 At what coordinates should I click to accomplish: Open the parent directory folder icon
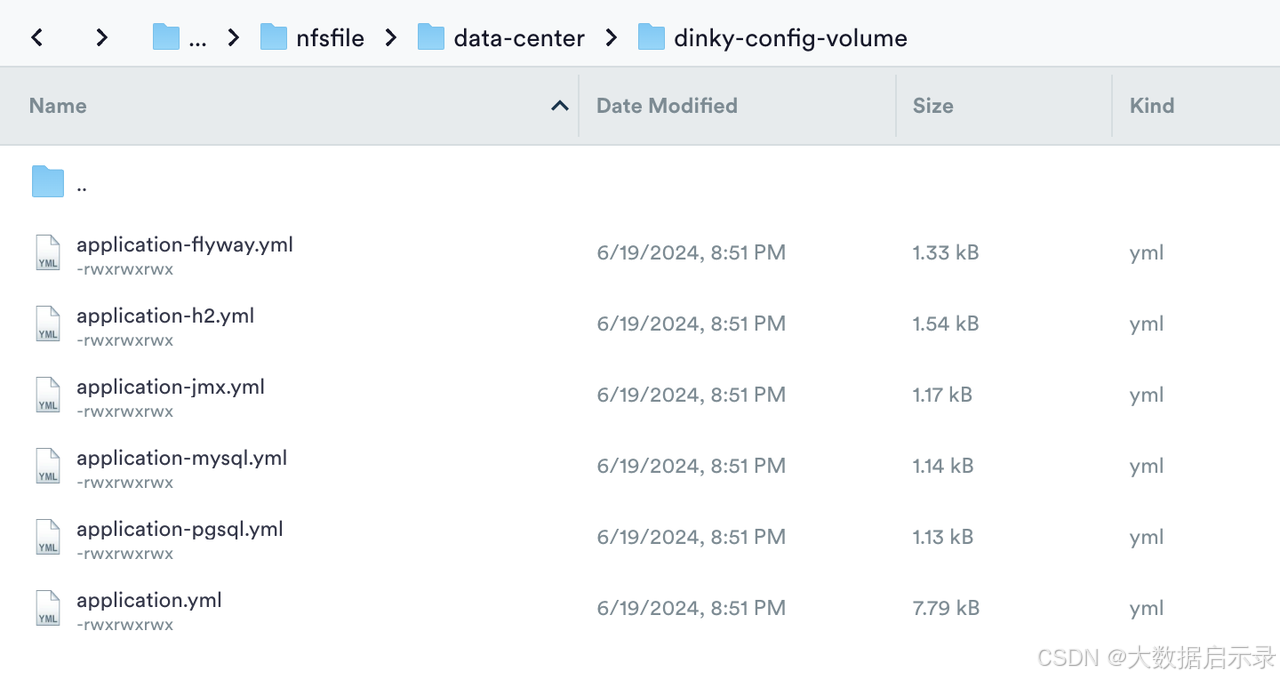pyautogui.click(x=48, y=182)
